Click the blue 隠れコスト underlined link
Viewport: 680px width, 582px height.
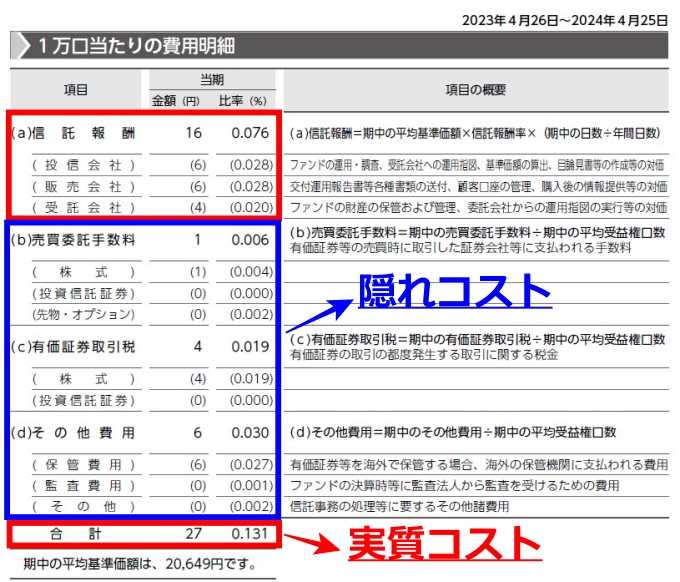pyautogui.click(x=455, y=291)
